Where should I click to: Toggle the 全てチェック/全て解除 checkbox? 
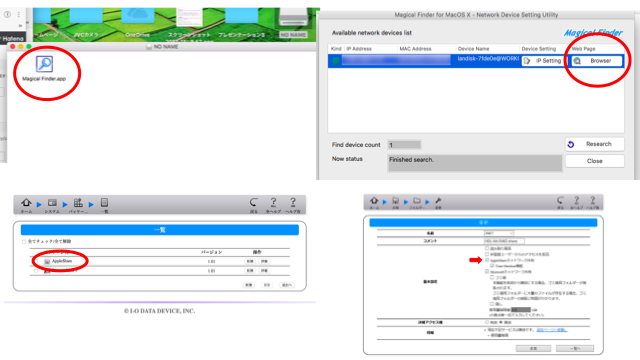(x=24, y=242)
